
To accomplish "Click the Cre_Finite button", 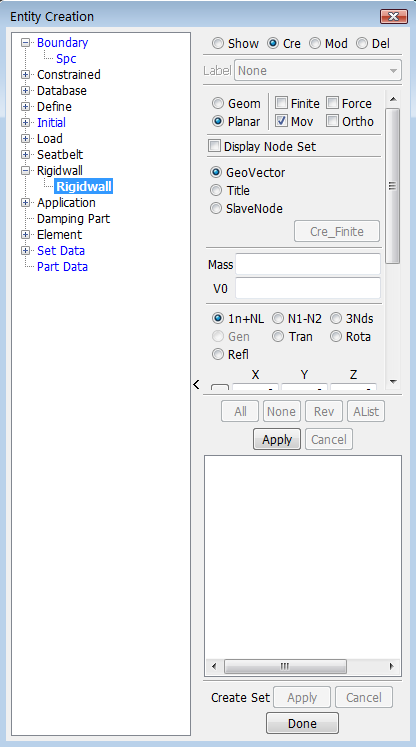I will click(337, 232).
